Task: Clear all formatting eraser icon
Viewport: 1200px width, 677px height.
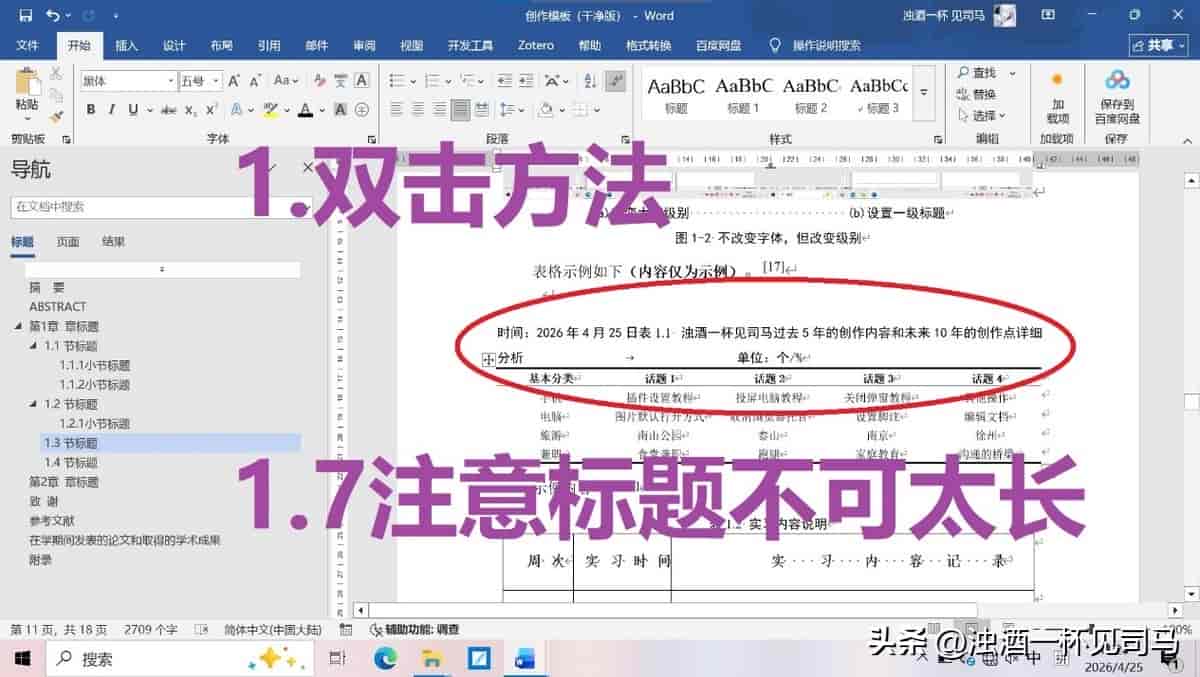Action: 322,81
